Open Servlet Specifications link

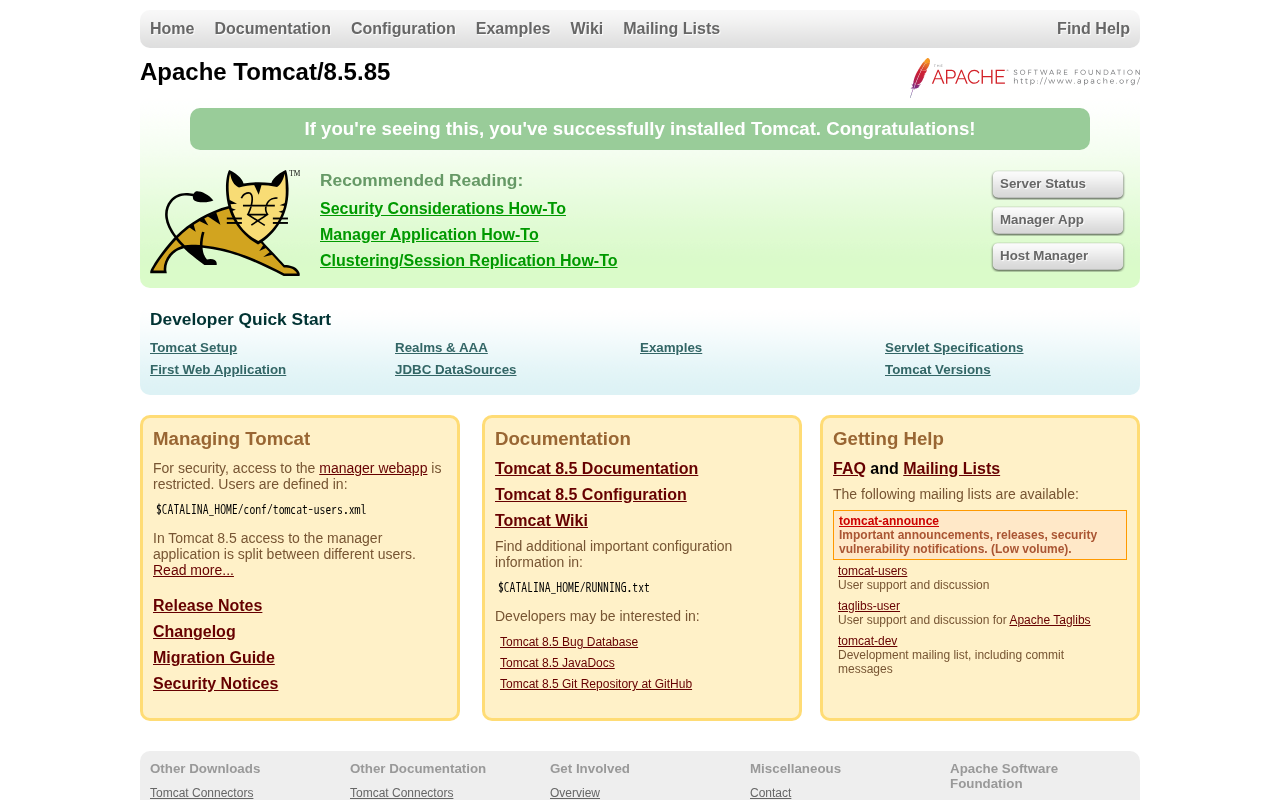954,348
